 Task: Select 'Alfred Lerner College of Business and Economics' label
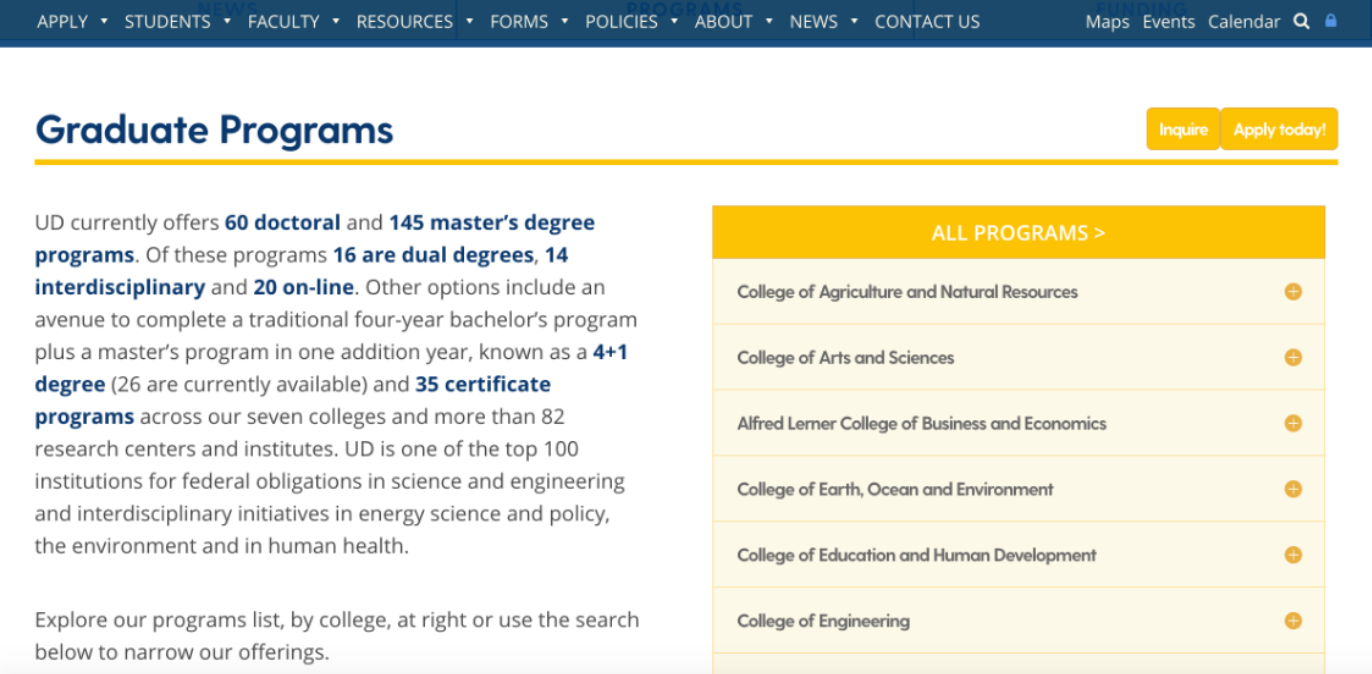click(922, 423)
